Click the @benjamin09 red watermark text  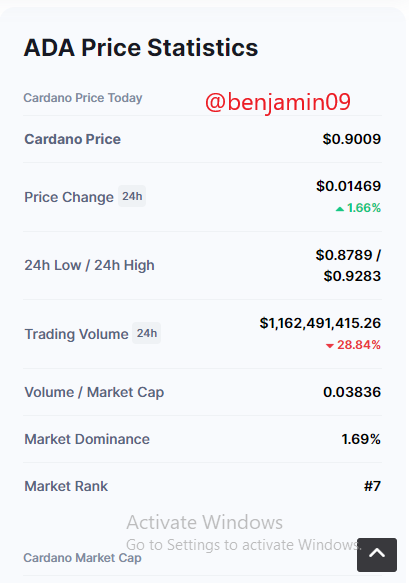point(278,102)
